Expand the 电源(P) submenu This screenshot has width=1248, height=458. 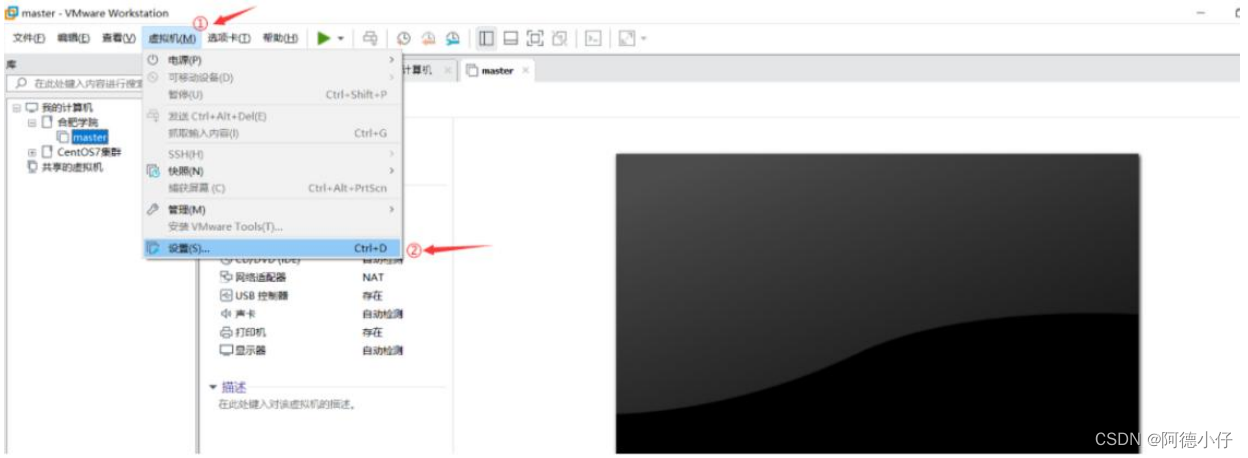[x=272, y=60]
